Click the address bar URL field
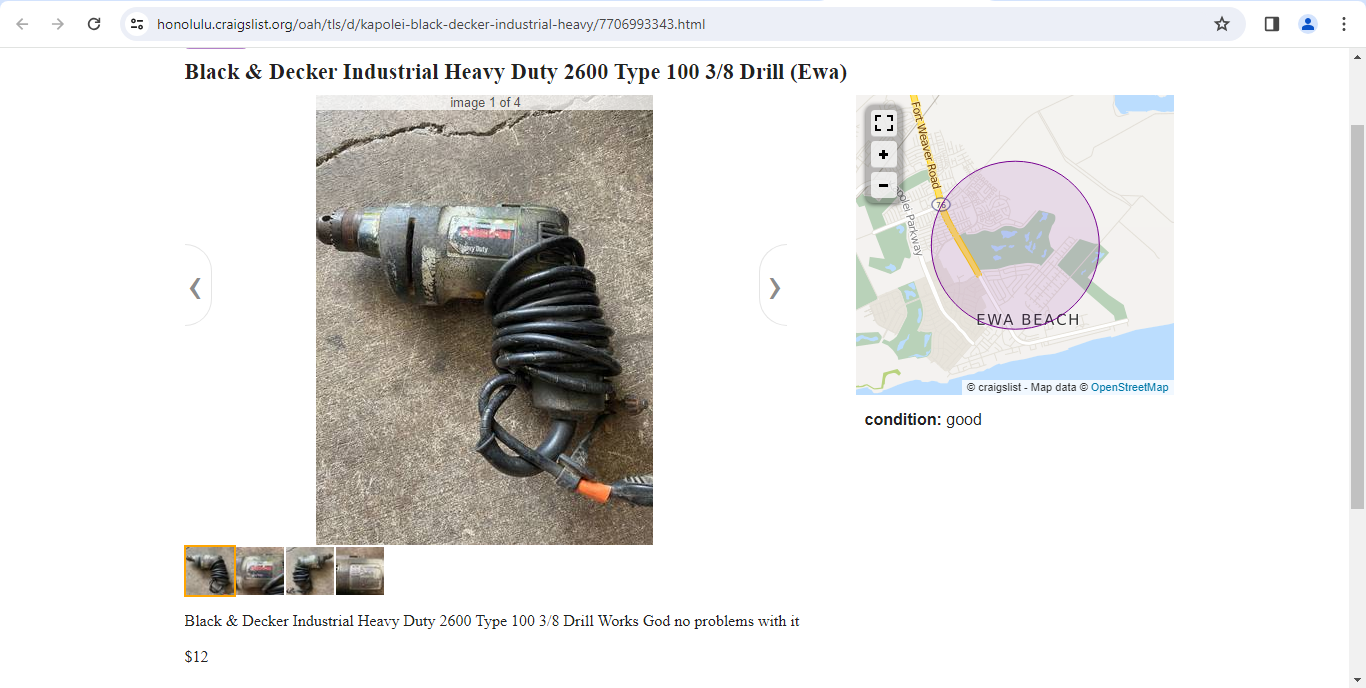Screen dimensions: 1366x688 pos(680,24)
